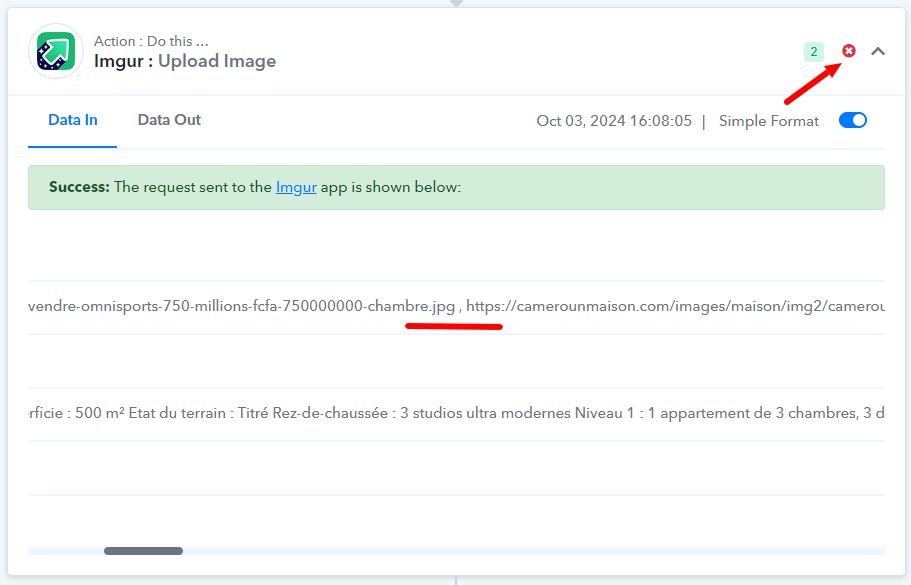
Task: Click the horizontal scrollbar thumb
Action: [143, 551]
